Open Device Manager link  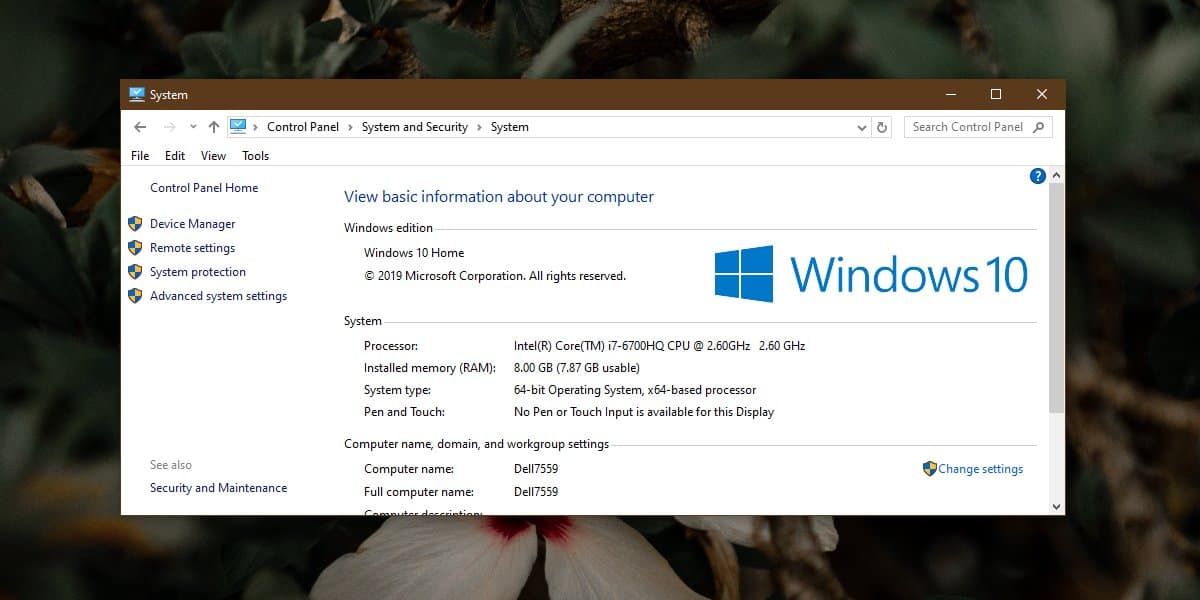pos(193,224)
